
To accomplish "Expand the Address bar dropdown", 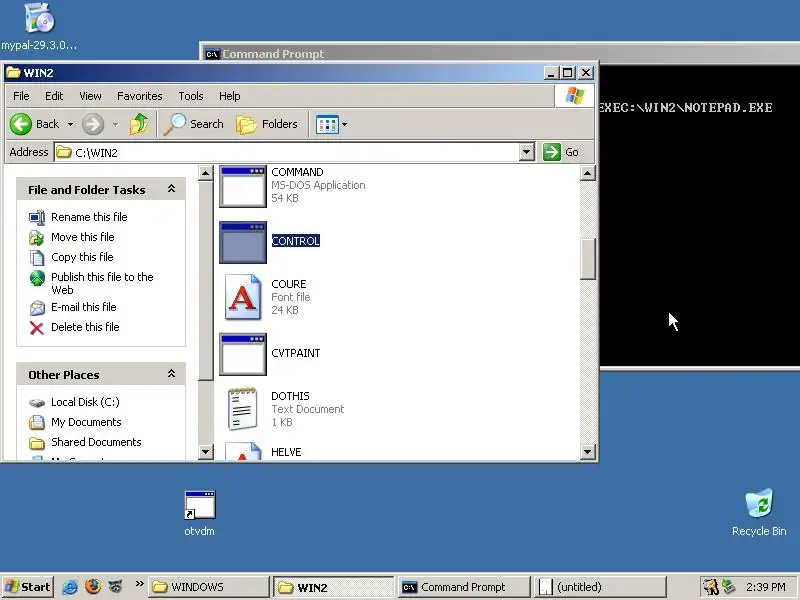I will click(x=527, y=152).
